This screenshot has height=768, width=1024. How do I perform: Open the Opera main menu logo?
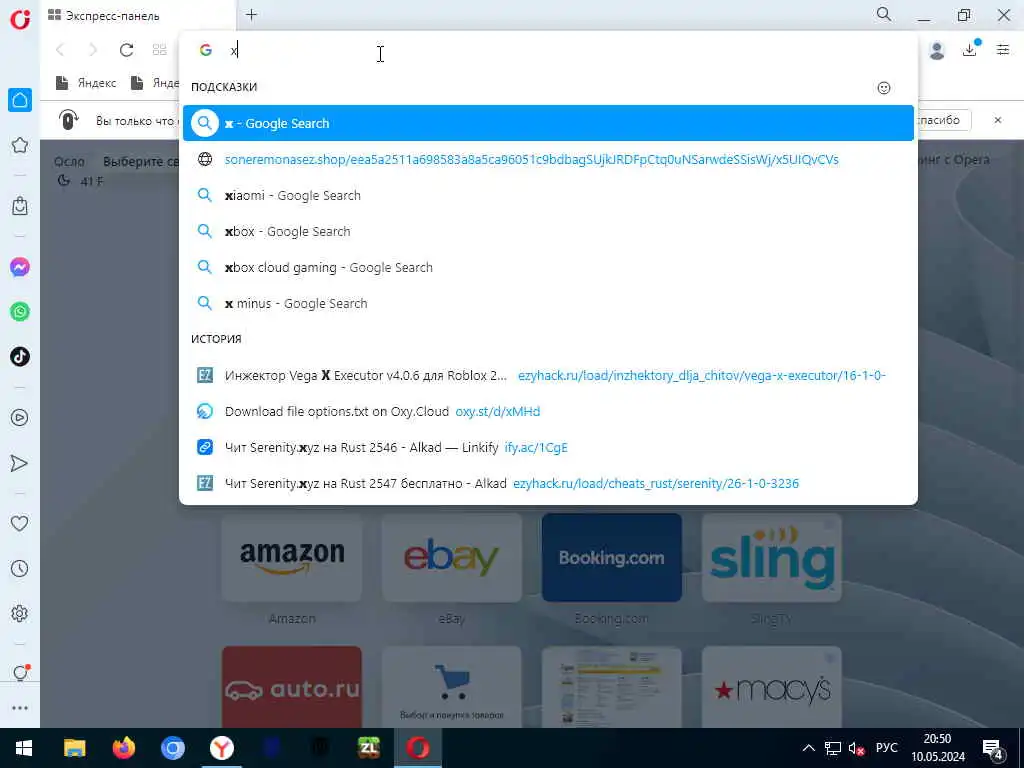click(x=20, y=19)
